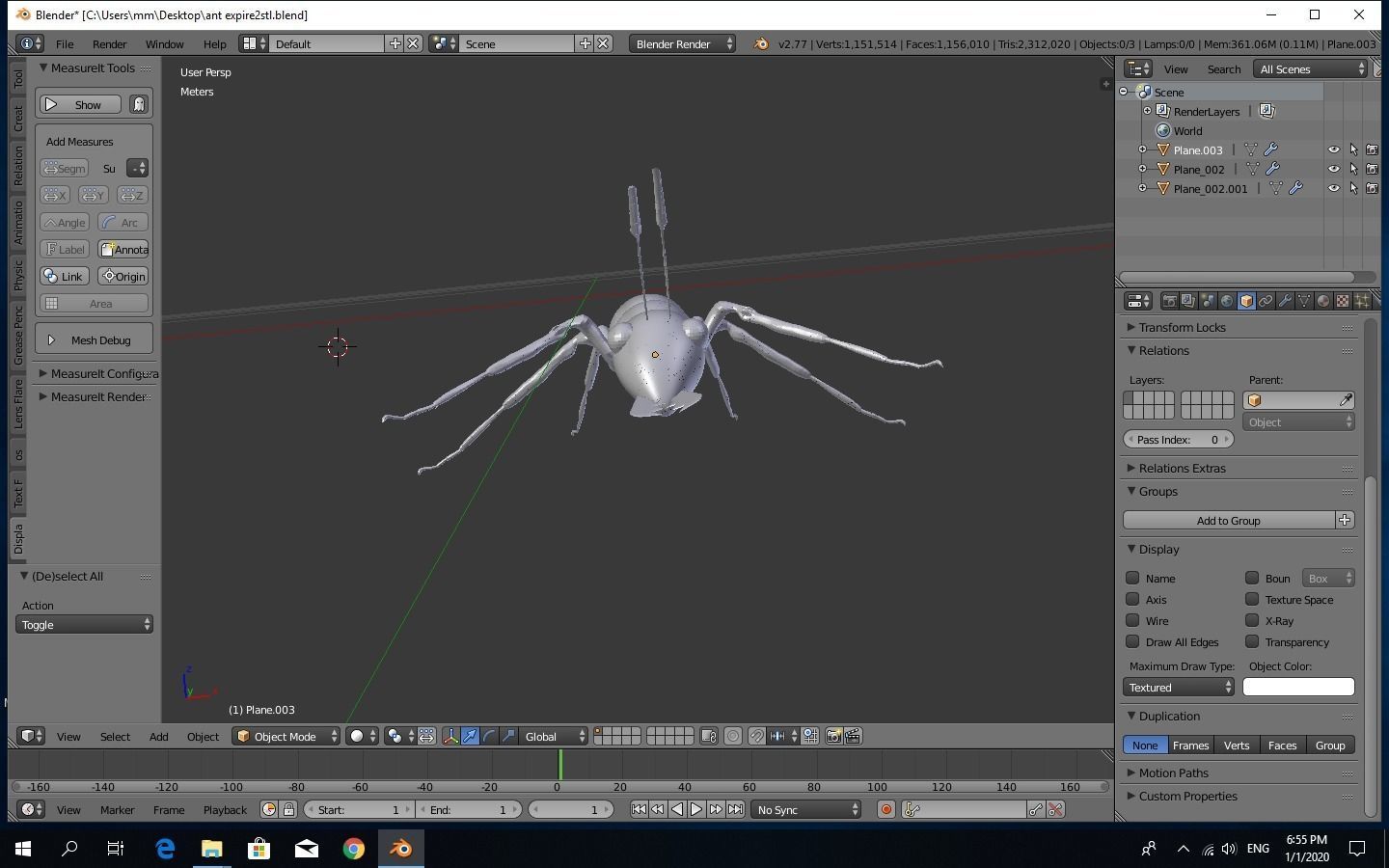Enable the Wire display checkbox
This screenshot has width=1389, height=868.
click(1132, 620)
